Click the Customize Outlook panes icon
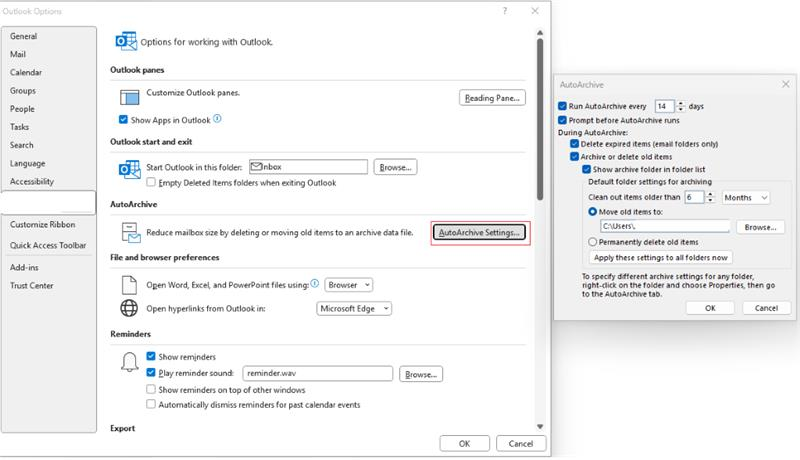This screenshot has height=460, width=800. click(x=129, y=96)
